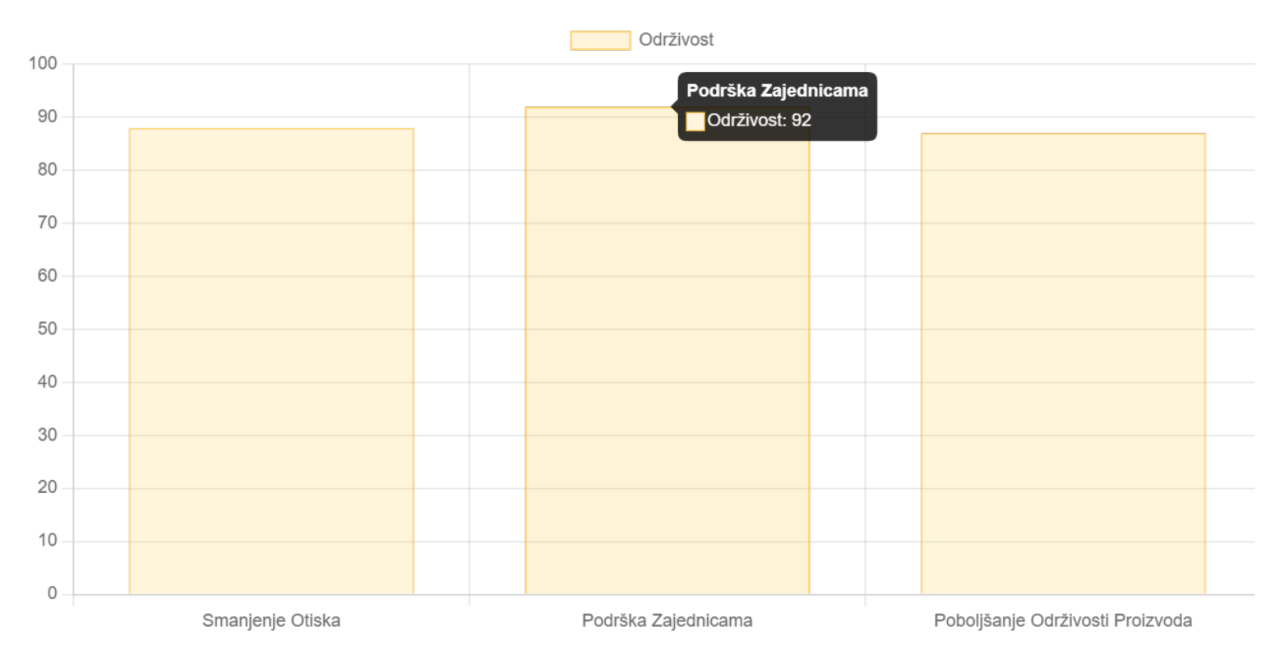Click tooltip value Održivost: 92
Image resolution: width=1280 pixels, height=659 pixels.
click(759, 121)
